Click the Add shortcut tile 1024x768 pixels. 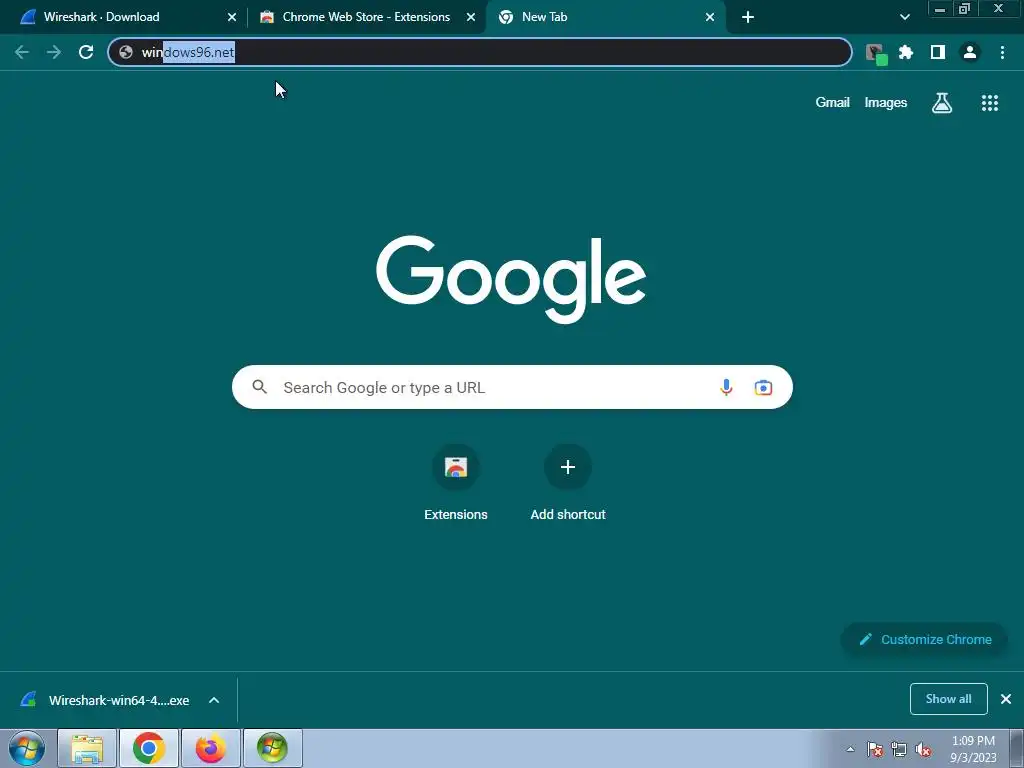click(x=568, y=483)
